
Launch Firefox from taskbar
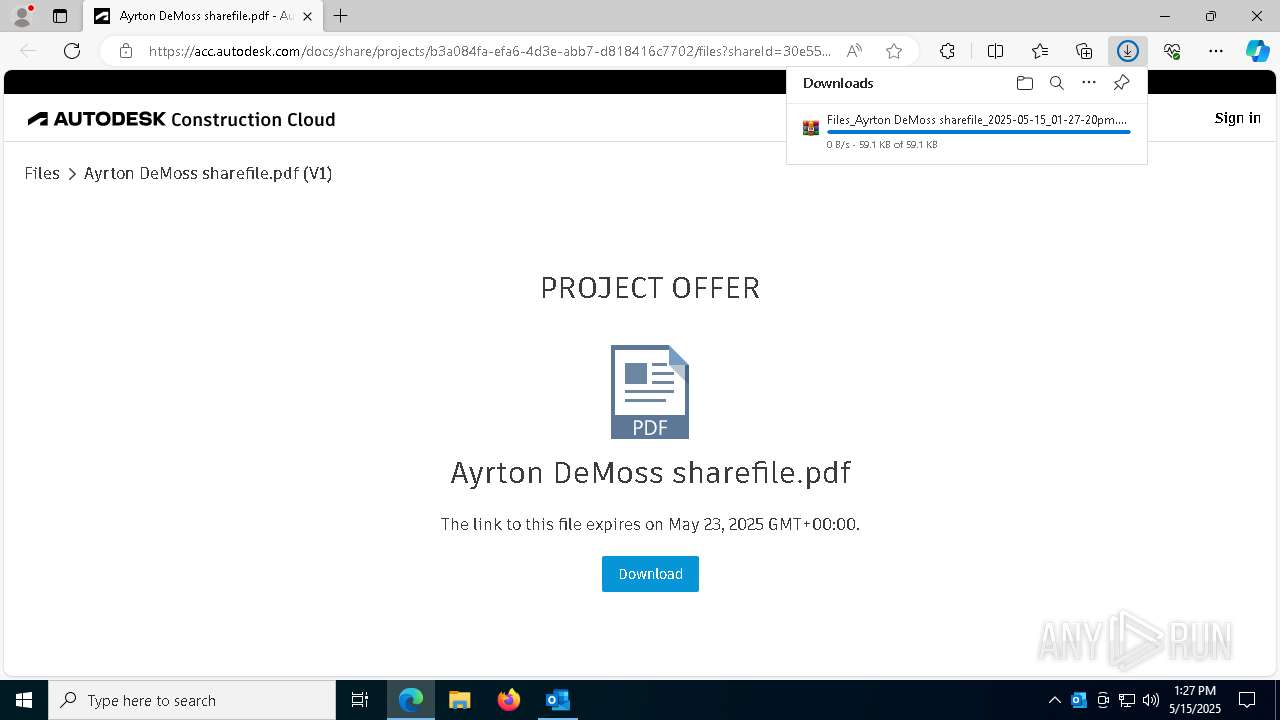pyautogui.click(x=509, y=700)
